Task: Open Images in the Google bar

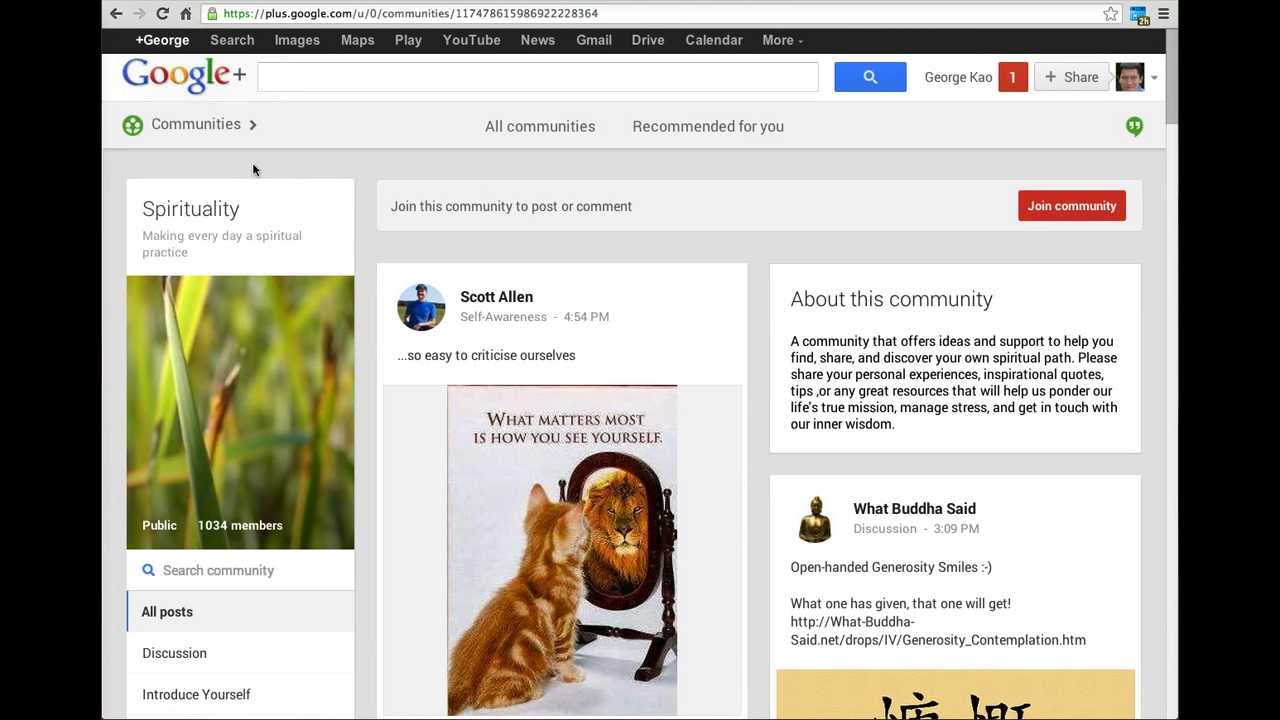Action: [297, 40]
